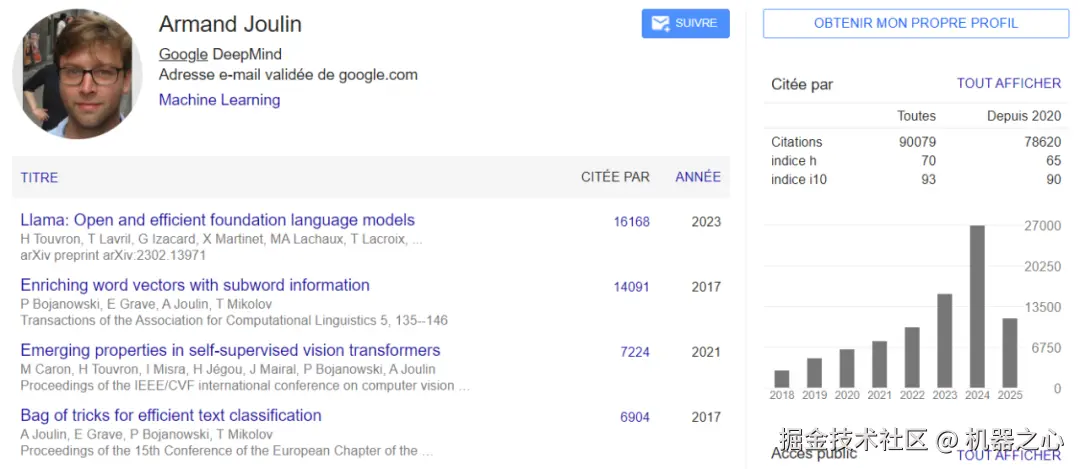Open Enriching word vectors with subword information
This screenshot has width=1080, height=469.
click(x=195, y=285)
